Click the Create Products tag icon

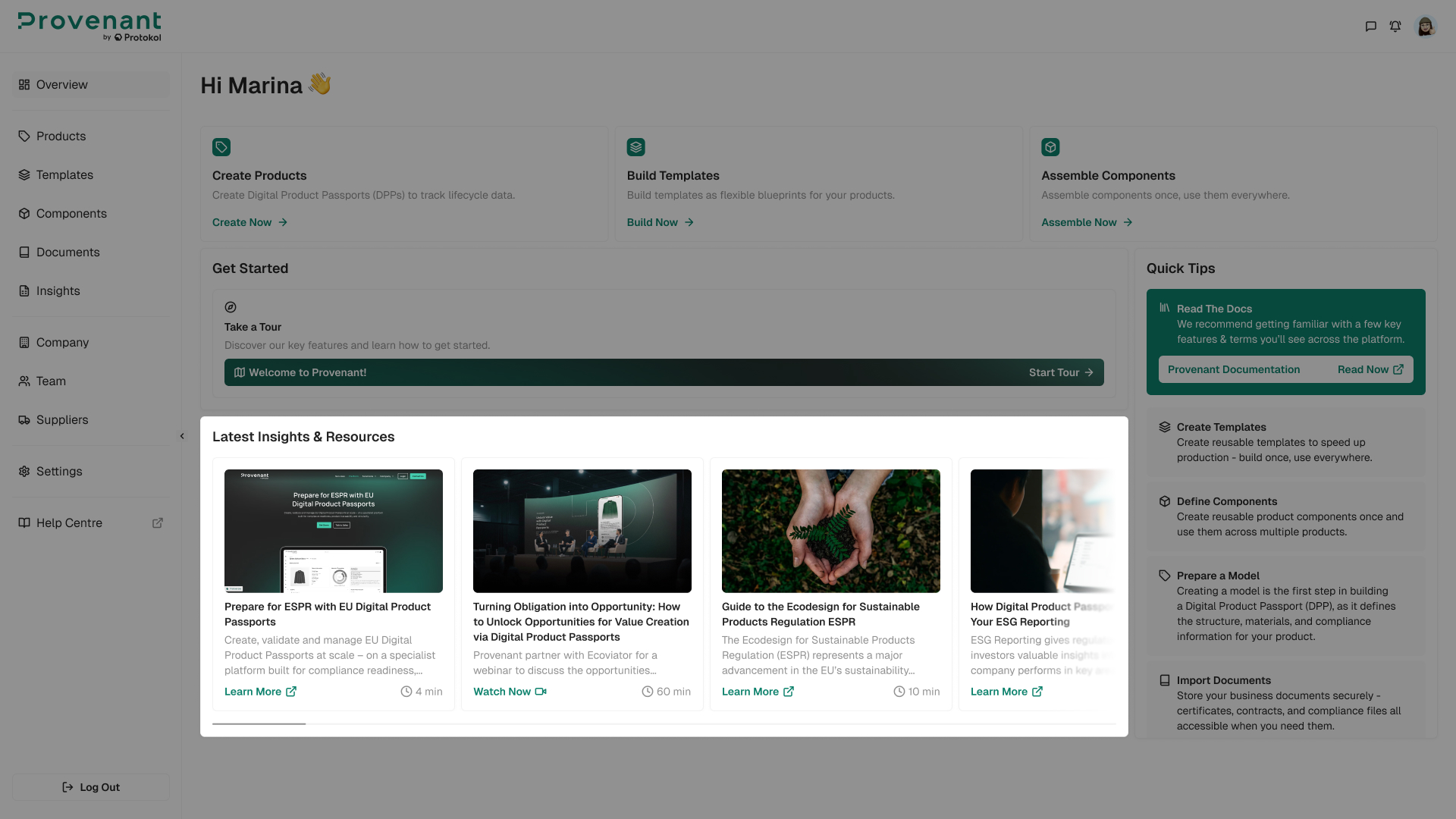point(221,147)
